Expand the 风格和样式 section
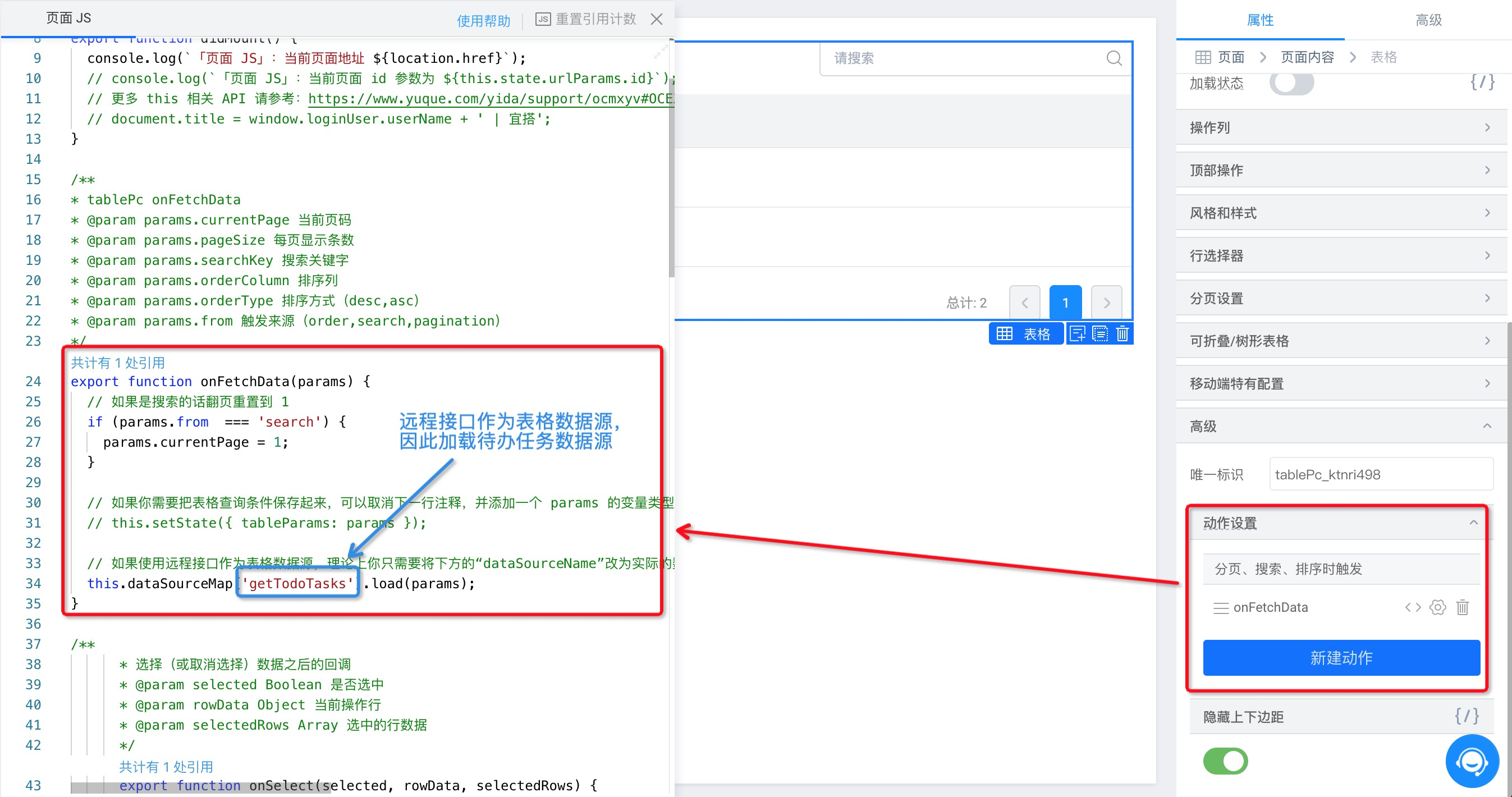This screenshot has width=1512, height=797. 1342,213
